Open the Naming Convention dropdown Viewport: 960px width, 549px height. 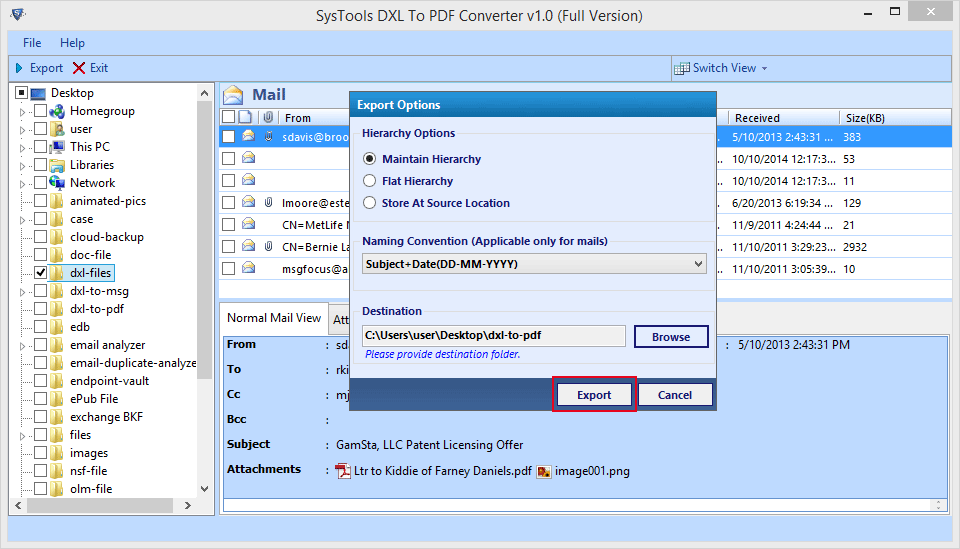[x=534, y=264]
